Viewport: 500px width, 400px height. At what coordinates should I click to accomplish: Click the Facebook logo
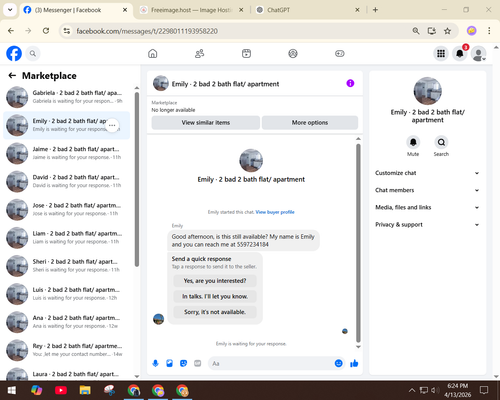[x=14, y=53]
